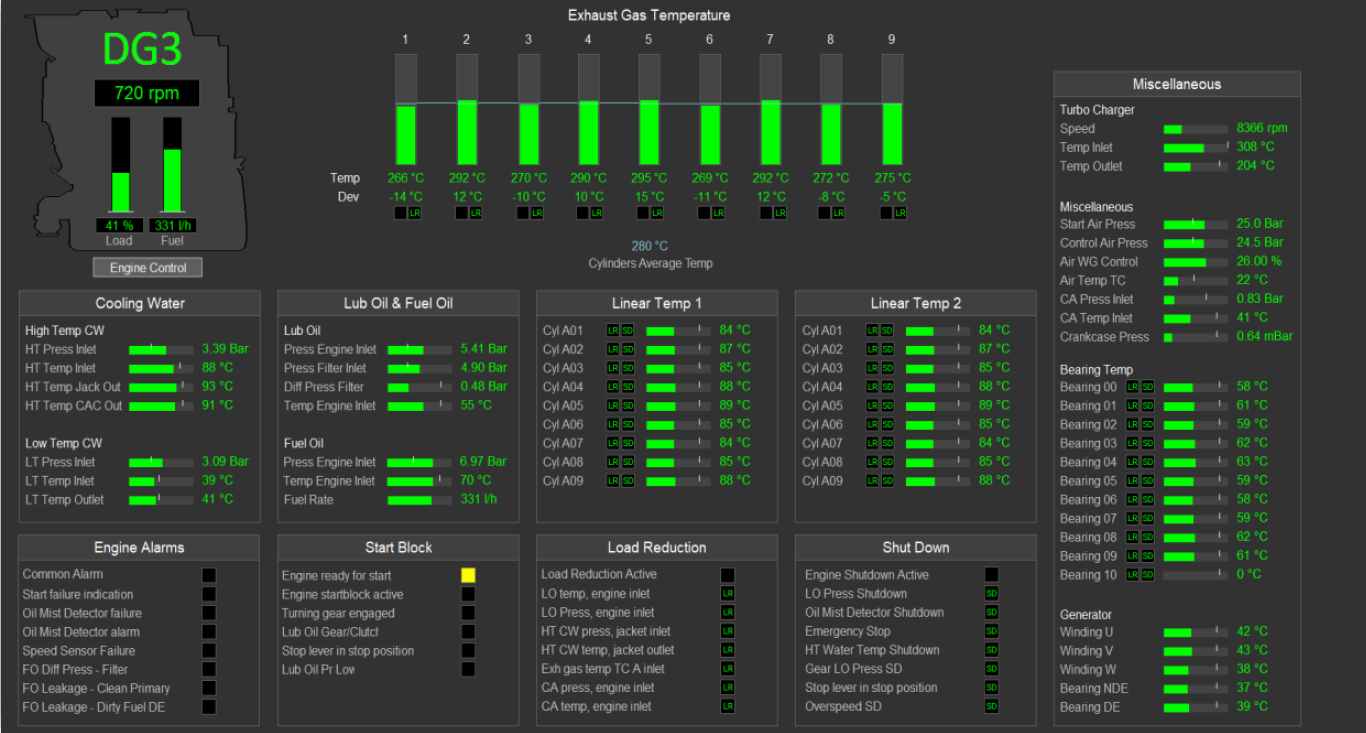This screenshot has width=1366, height=733.
Task: Click the Bearing DE 39 °C value
Action: tap(1252, 707)
